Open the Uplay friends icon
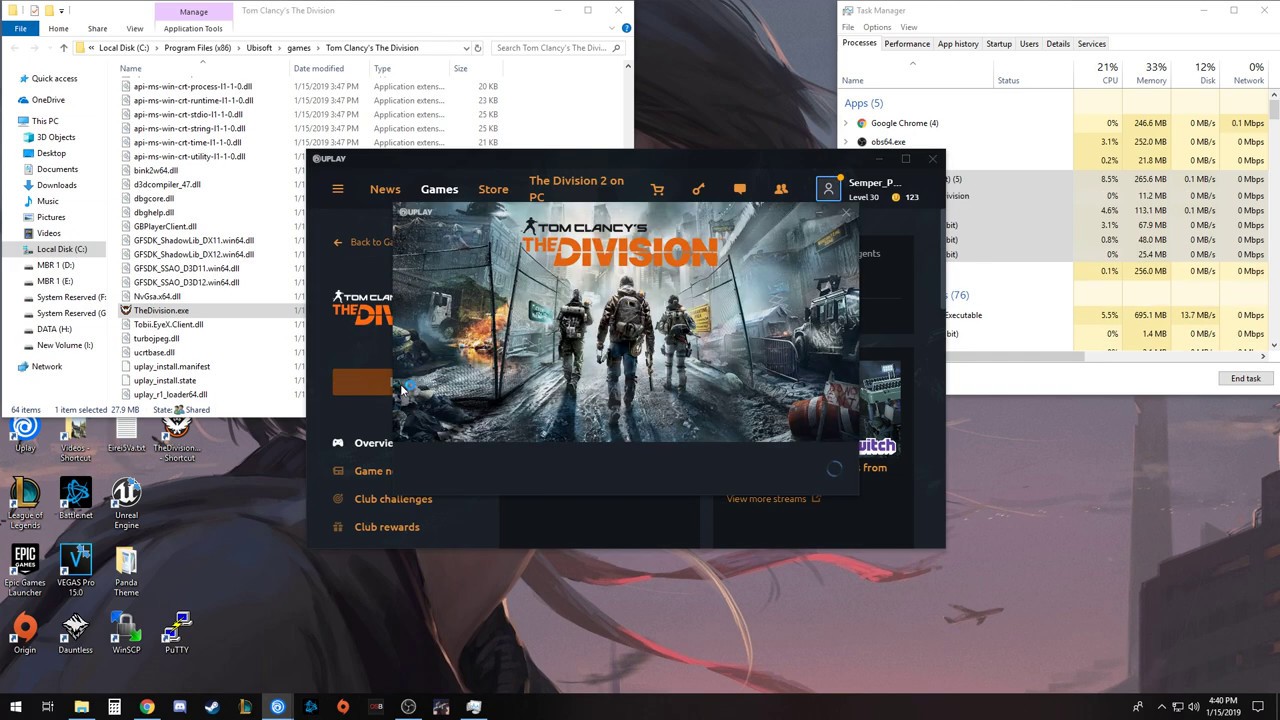The width and height of the screenshot is (1280, 720). (x=781, y=189)
